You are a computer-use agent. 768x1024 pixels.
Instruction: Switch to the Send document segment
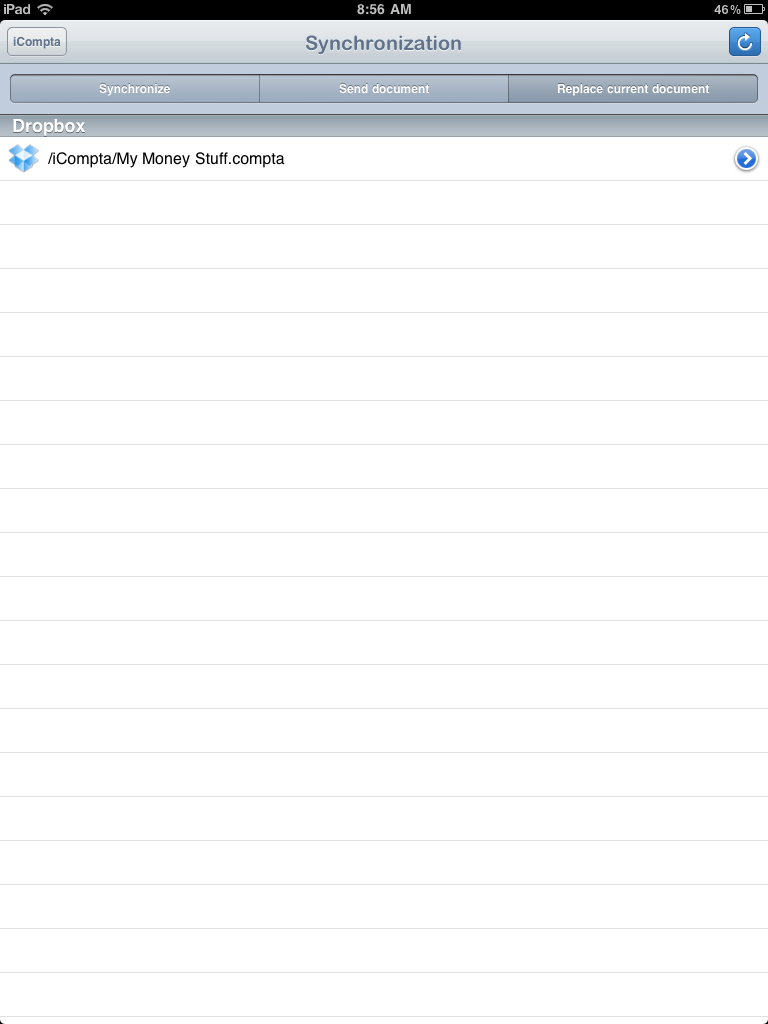point(384,89)
